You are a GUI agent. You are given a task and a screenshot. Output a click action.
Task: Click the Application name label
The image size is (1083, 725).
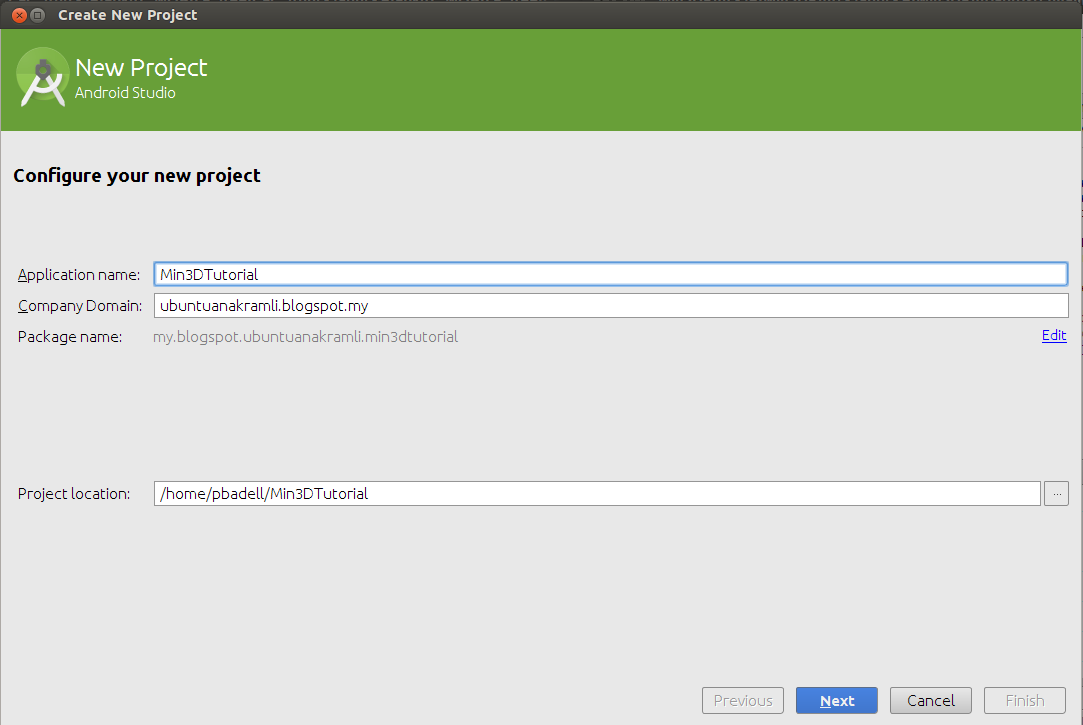[x=79, y=275]
